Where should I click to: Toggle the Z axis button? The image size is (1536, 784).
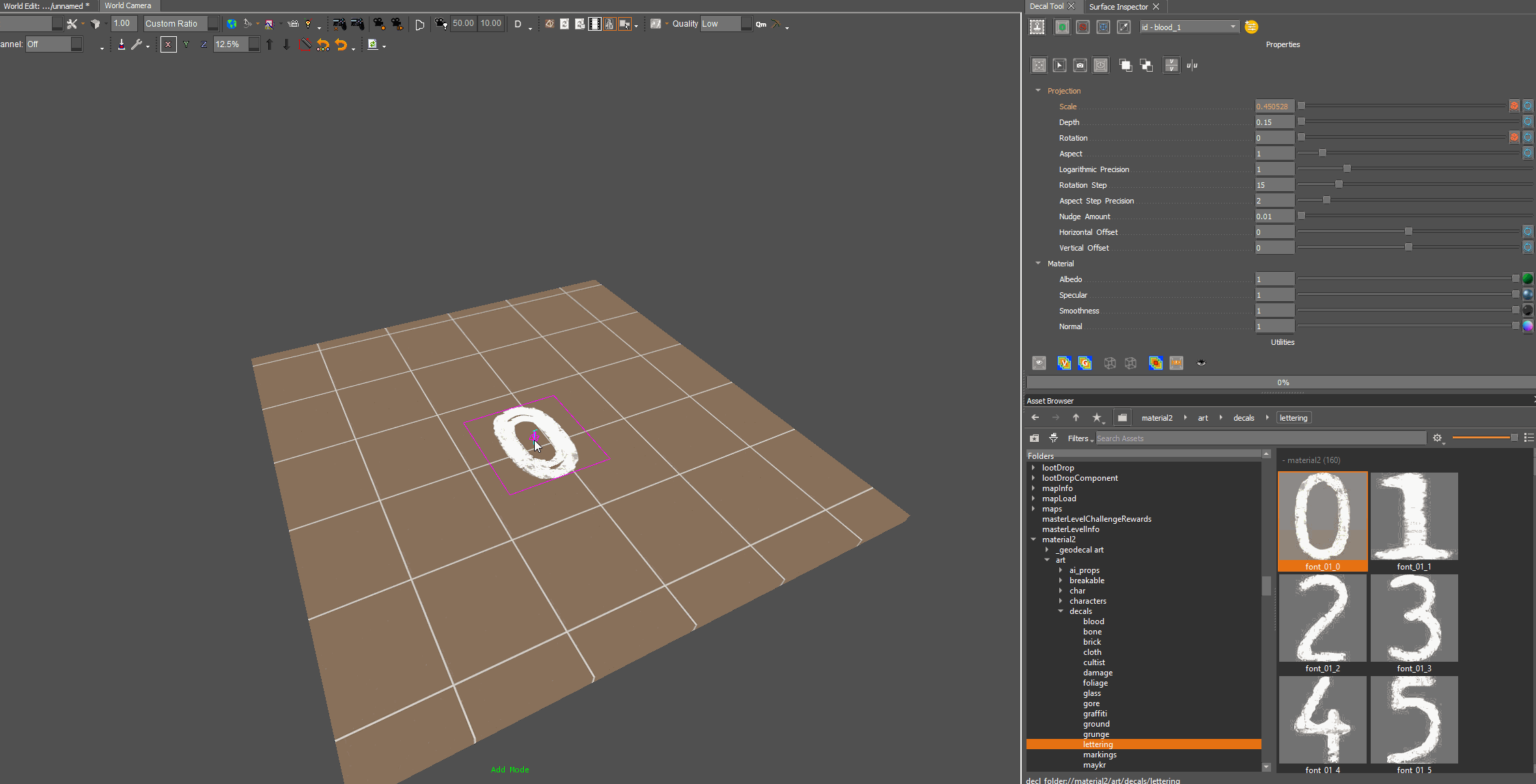pos(204,44)
